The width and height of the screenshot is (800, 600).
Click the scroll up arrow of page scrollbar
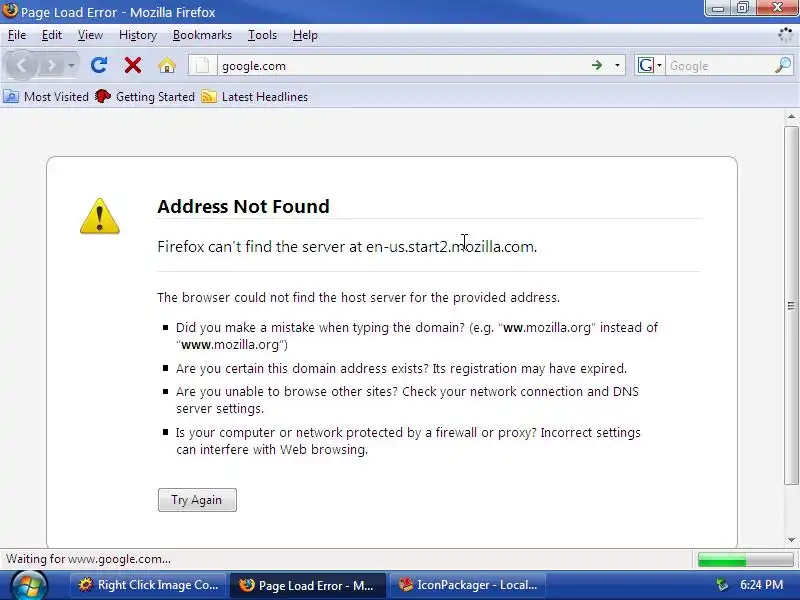(x=791, y=117)
